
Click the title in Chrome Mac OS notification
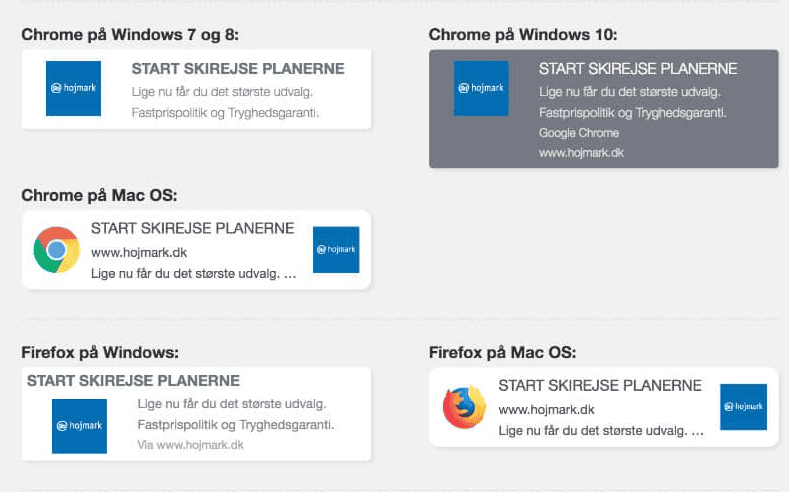tap(192, 228)
